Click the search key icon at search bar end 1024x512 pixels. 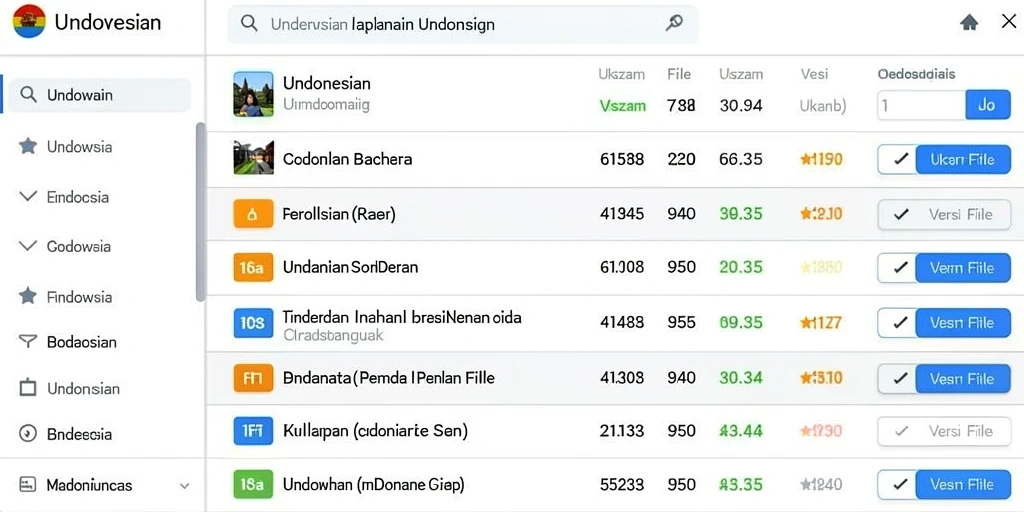coord(674,24)
